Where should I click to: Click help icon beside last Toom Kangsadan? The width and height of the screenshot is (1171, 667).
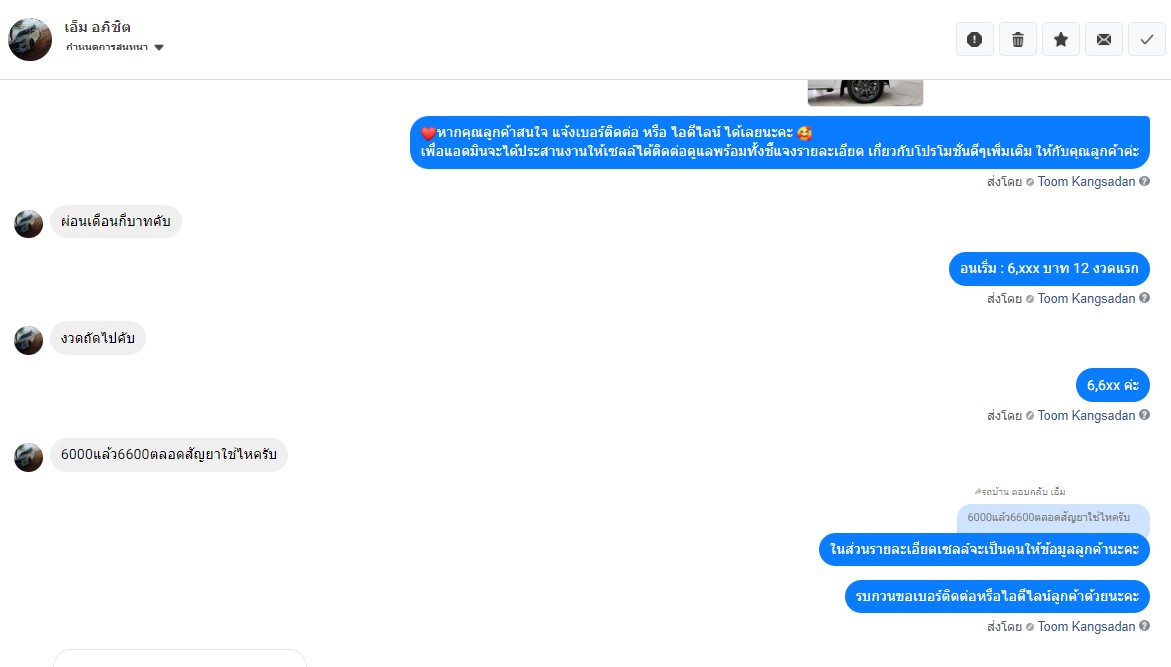tap(1144, 627)
